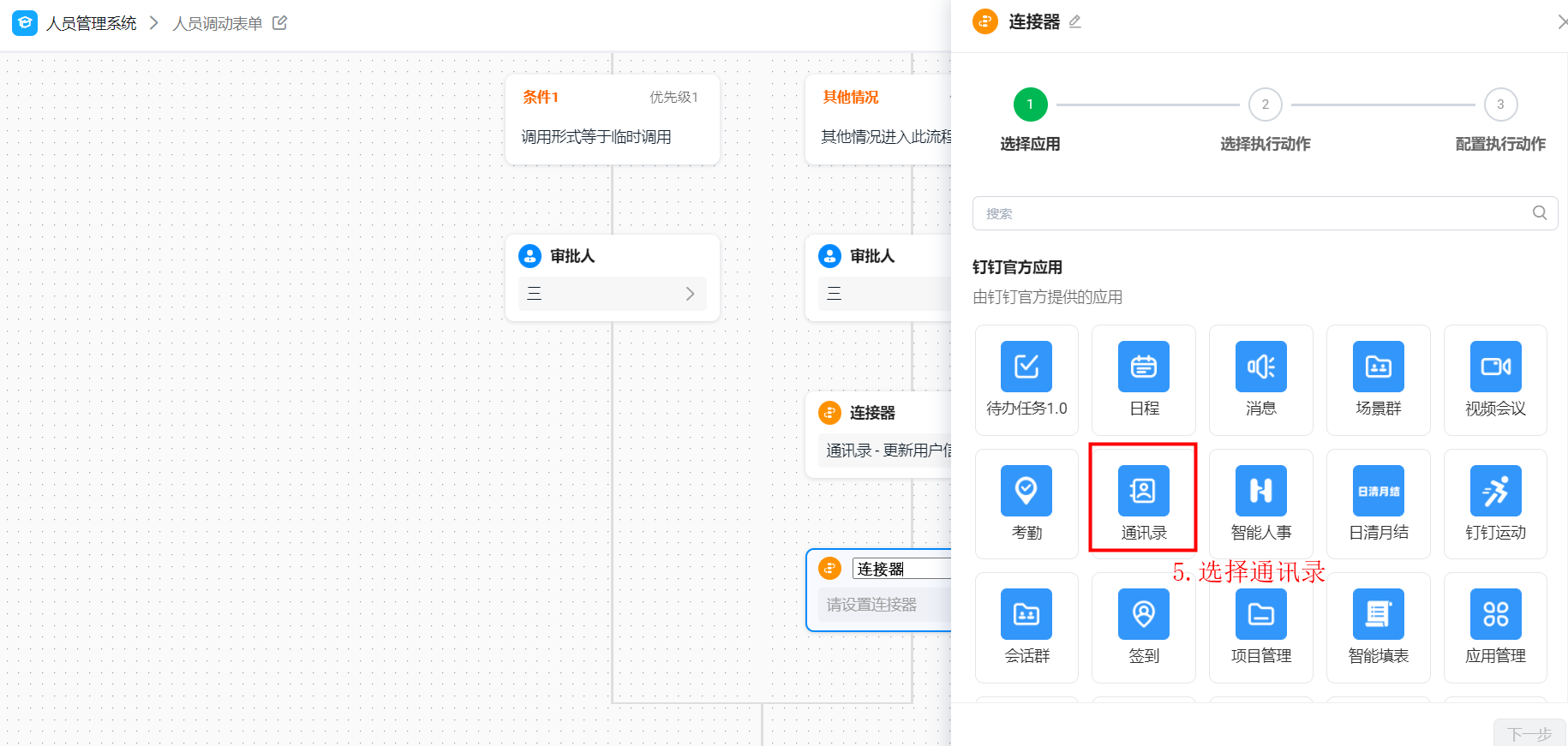Go to step 3 配置执行动作
Viewport: 1568px width, 746px height.
point(1500,104)
